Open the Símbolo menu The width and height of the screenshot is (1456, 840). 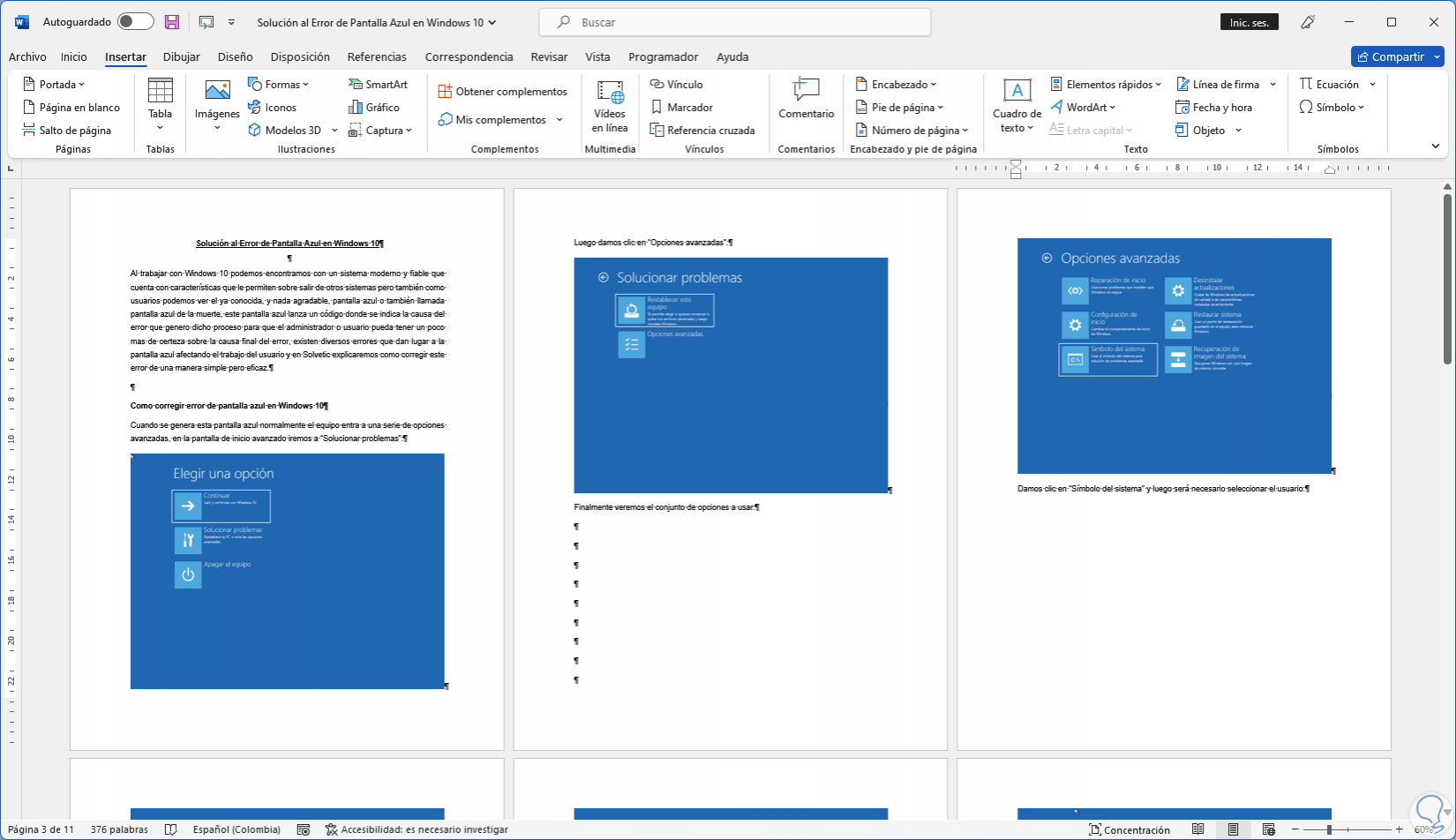(x=1332, y=108)
